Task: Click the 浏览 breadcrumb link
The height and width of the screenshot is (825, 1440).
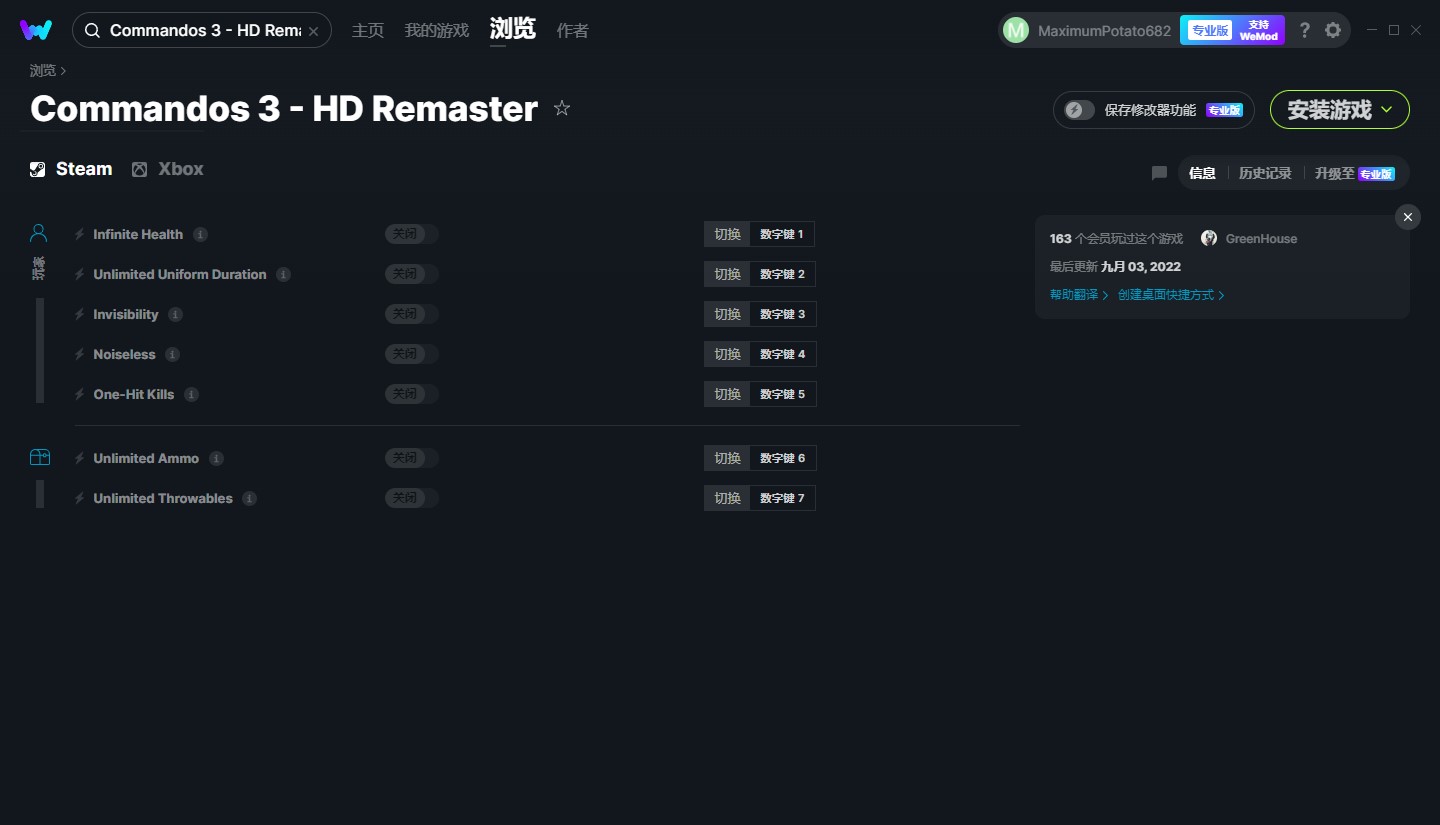Action: pyautogui.click(x=43, y=71)
